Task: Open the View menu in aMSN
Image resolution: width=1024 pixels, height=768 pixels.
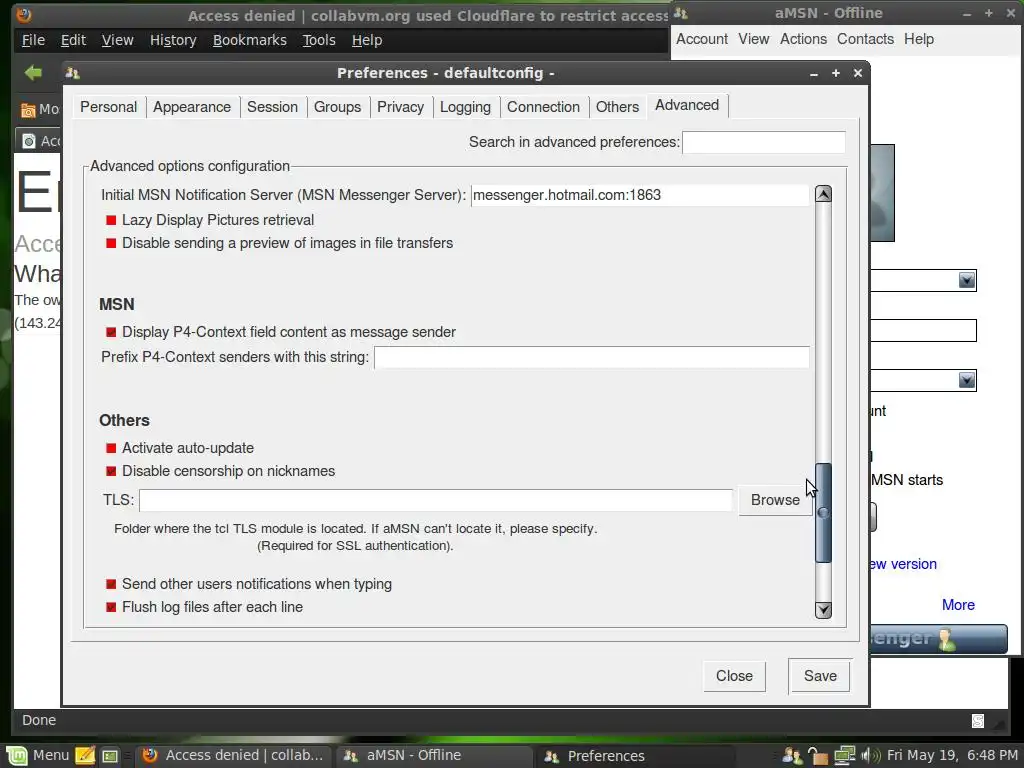Action: 754,39
